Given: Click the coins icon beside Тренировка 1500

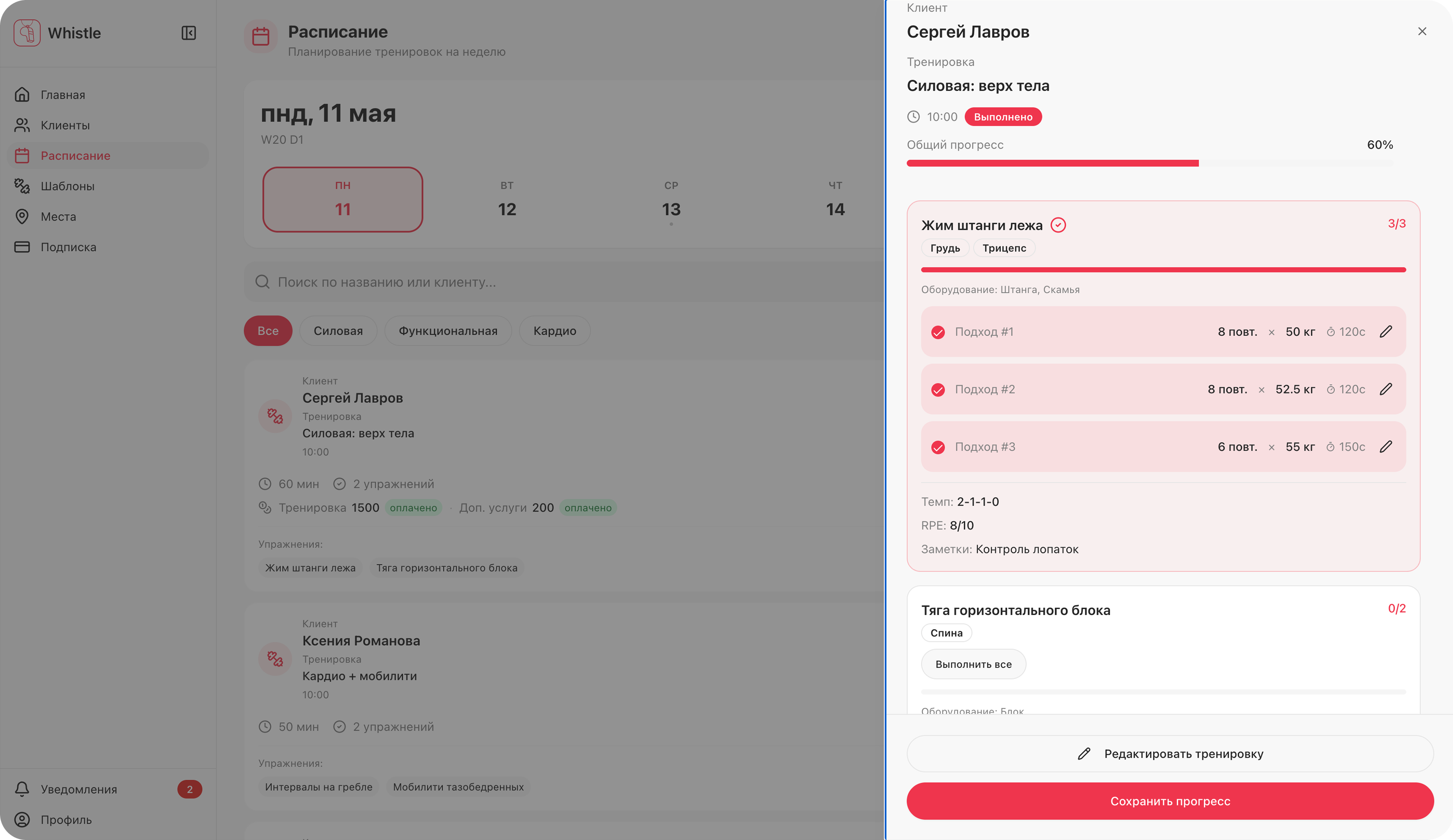Looking at the screenshot, I should pyautogui.click(x=265, y=508).
